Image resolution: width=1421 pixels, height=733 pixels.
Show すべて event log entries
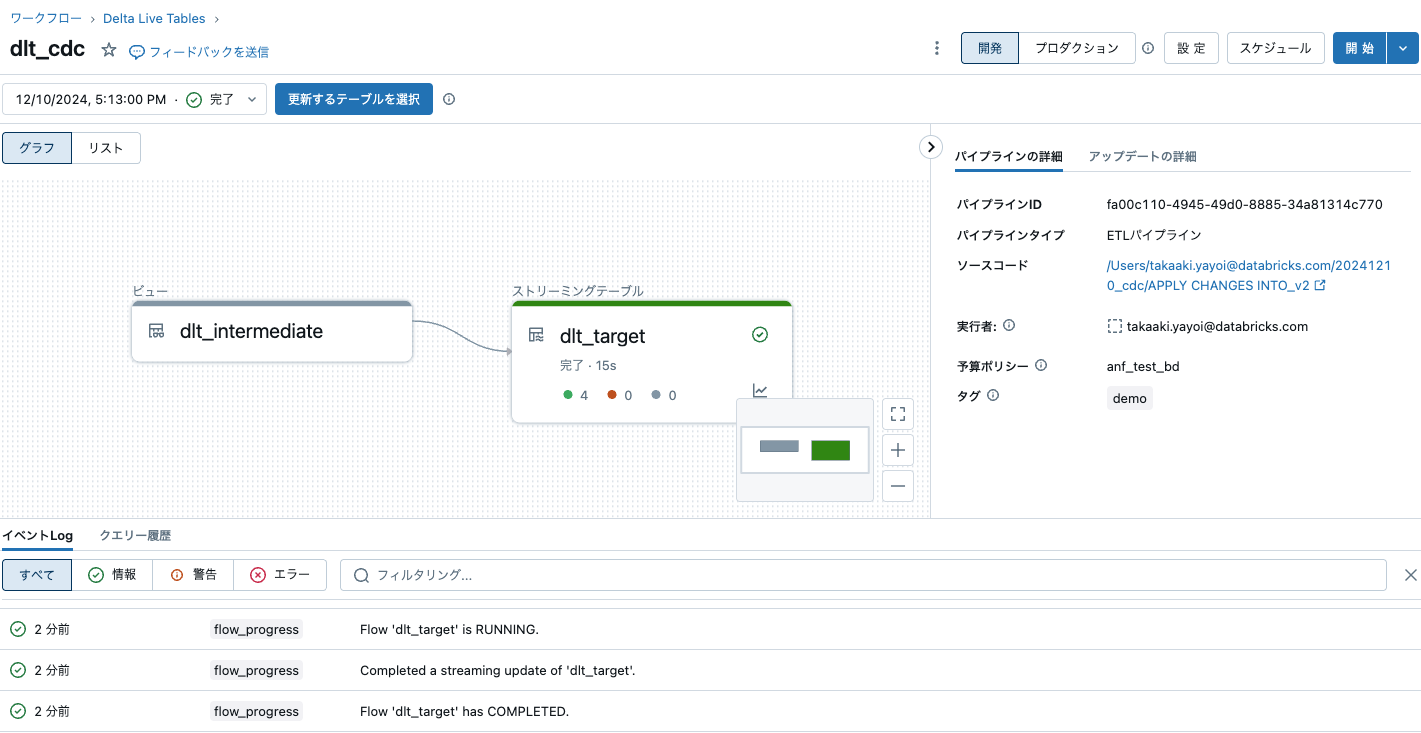point(37,575)
